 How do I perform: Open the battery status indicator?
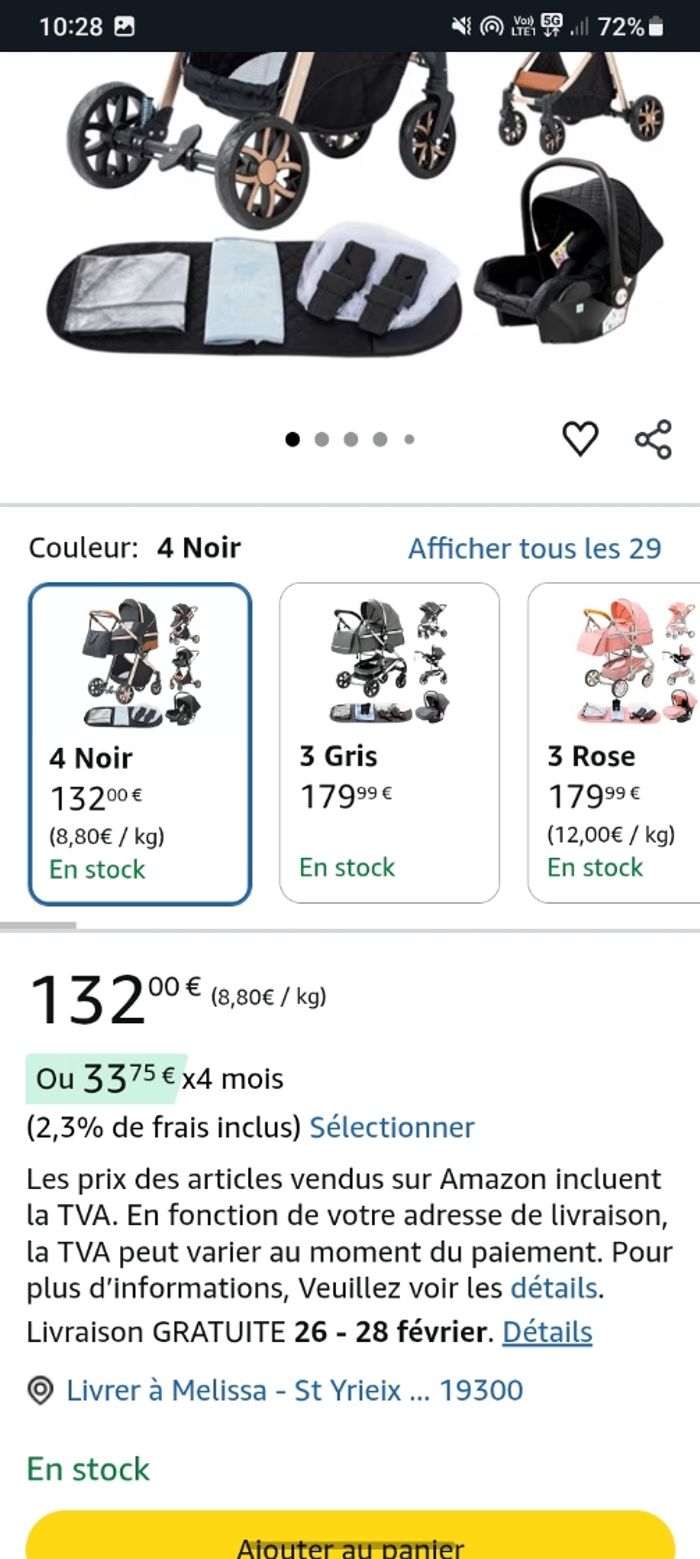(656, 27)
